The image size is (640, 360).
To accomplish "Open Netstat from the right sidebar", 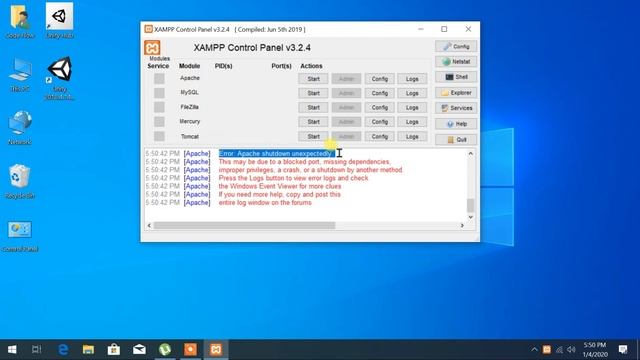I will click(x=456, y=62).
